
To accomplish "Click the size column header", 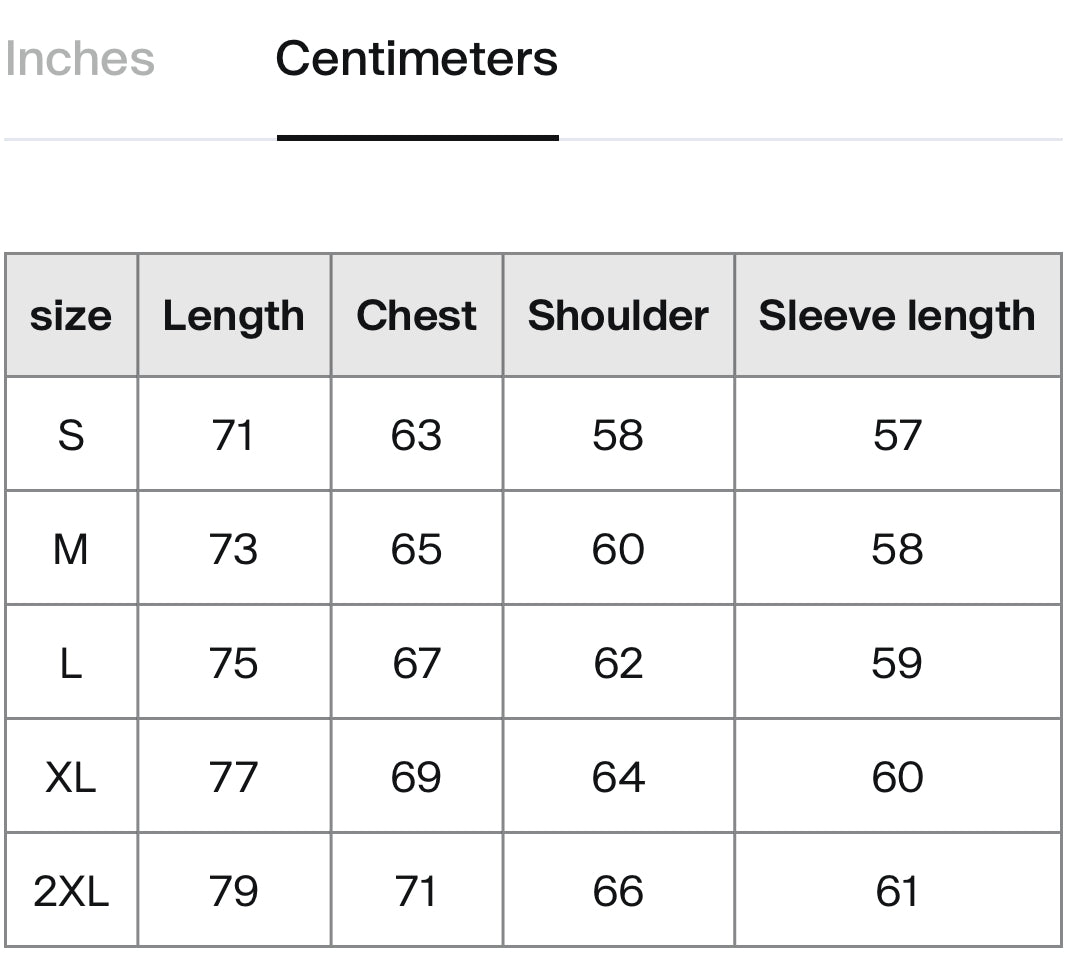I will (x=71, y=315).
